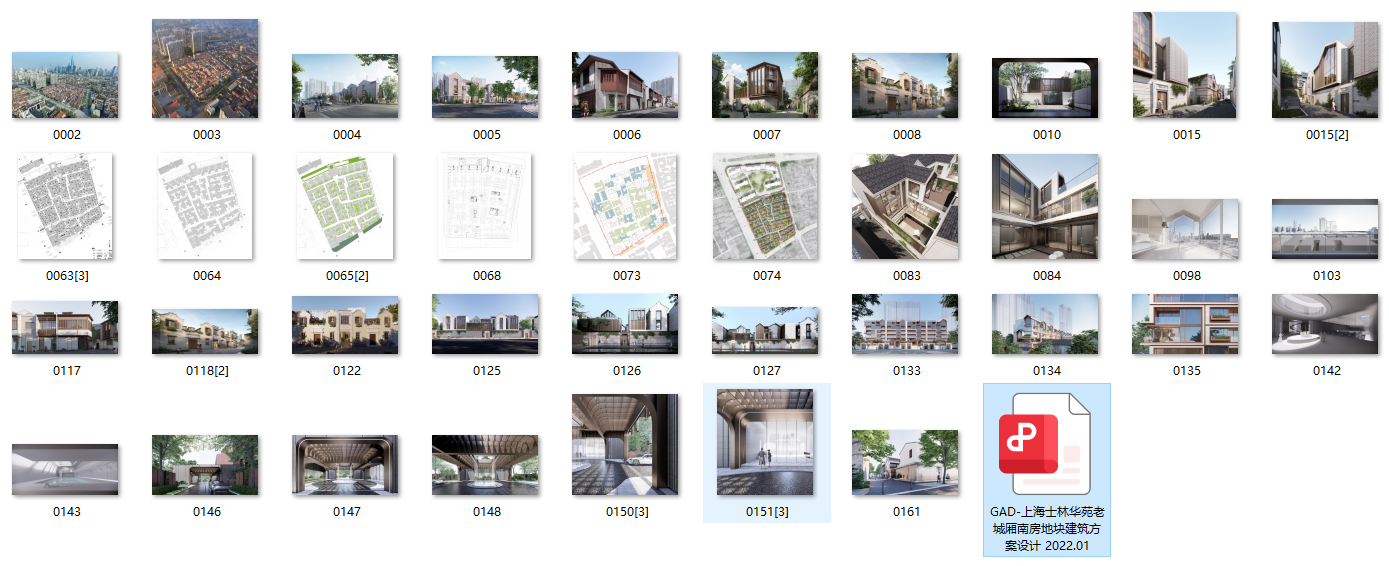Click file name label 0002
The height and width of the screenshot is (566, 1389).
click(67, 135)
